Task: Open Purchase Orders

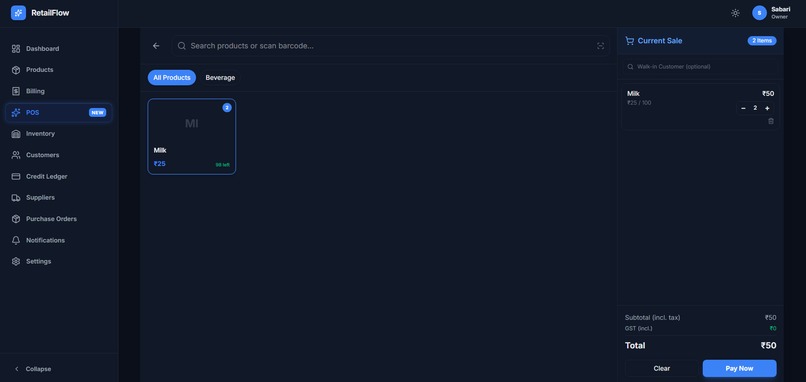Action: pyautogui.click(x=59, y=219)
